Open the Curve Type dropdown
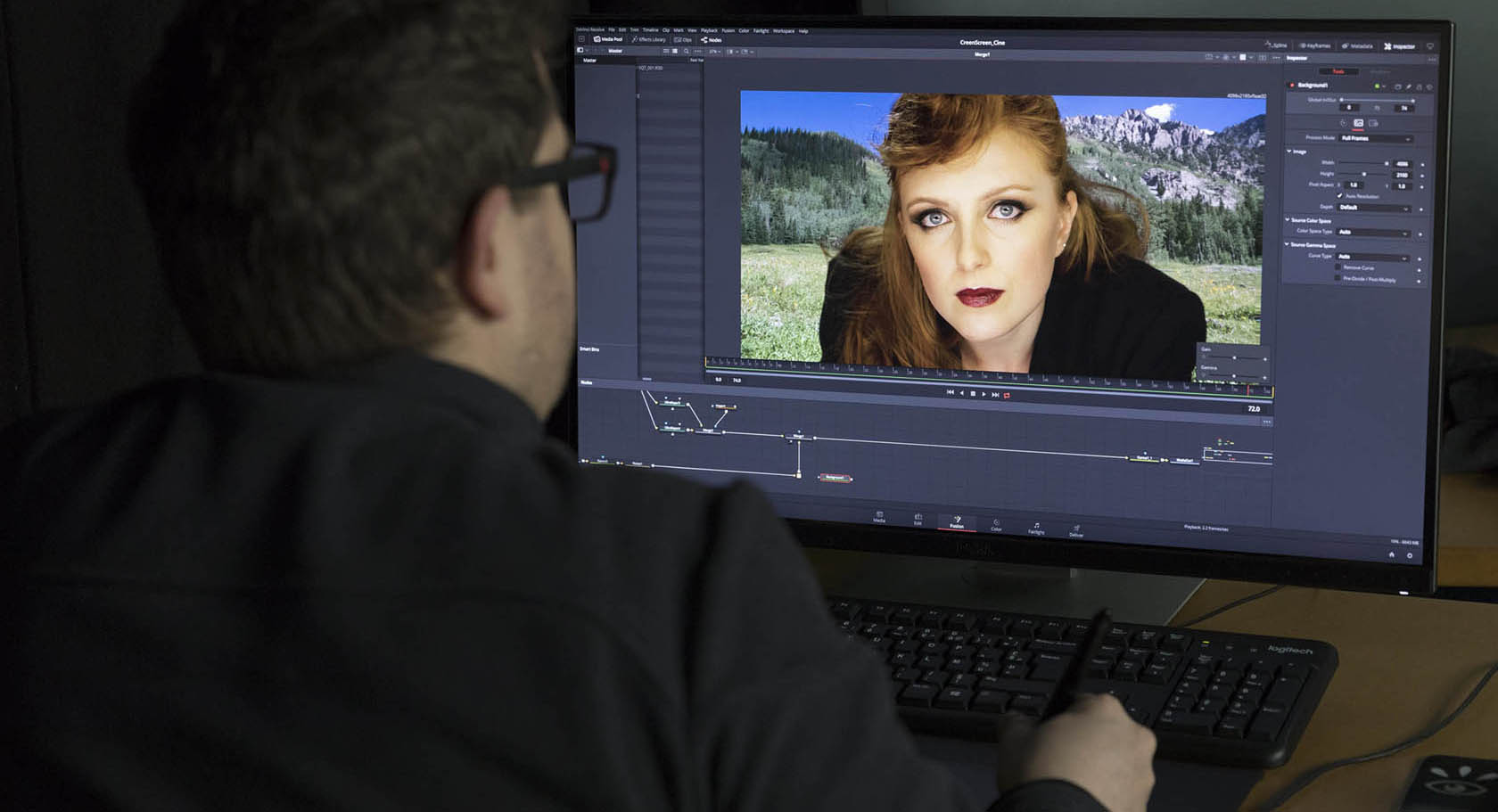 coord(1372,257)
